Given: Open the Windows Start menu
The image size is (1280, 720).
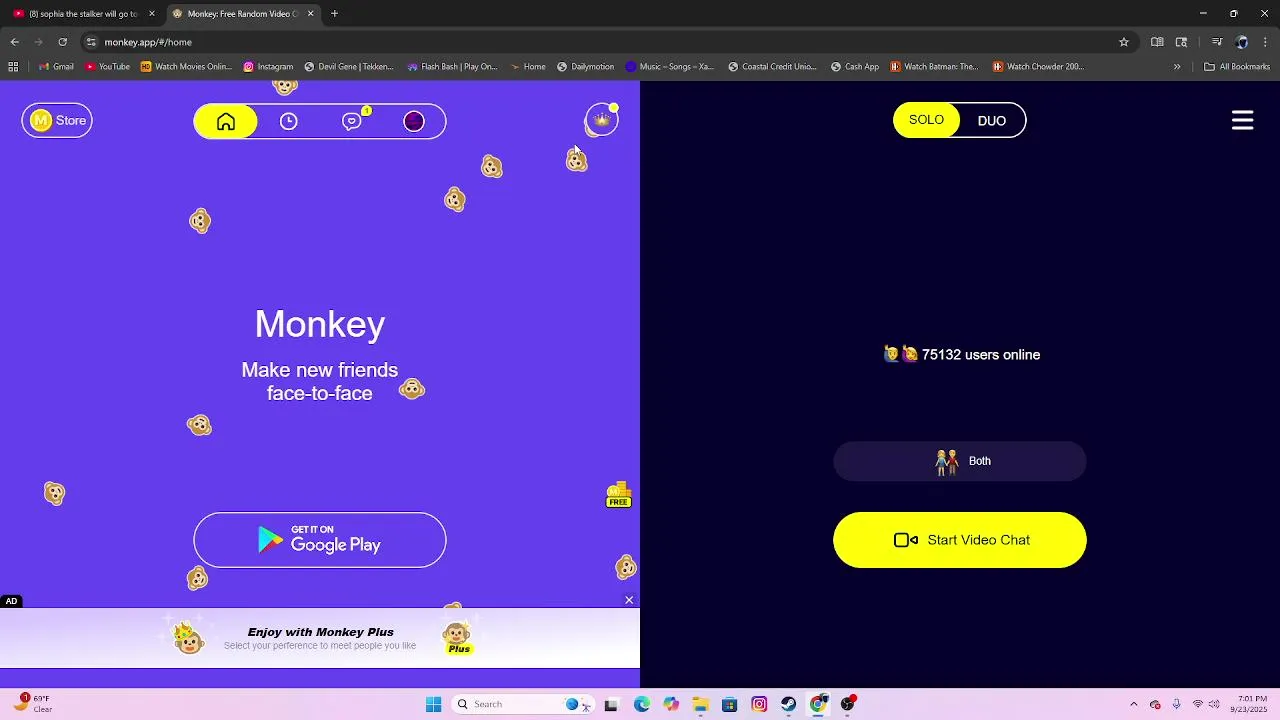Looking at the screenshot, I should (x=433, y=704).
